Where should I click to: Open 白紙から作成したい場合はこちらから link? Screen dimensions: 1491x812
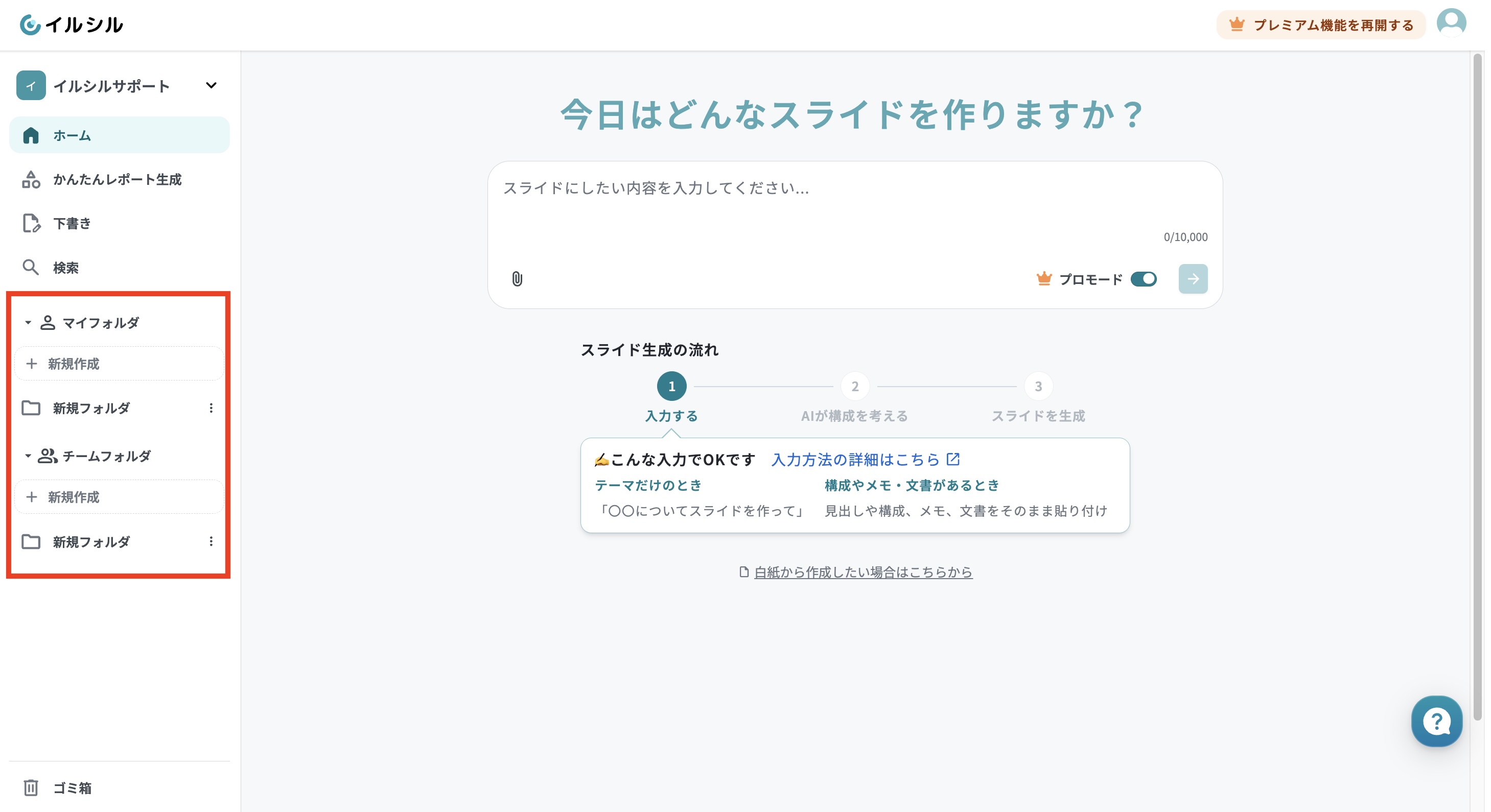[x=863, y=572]
